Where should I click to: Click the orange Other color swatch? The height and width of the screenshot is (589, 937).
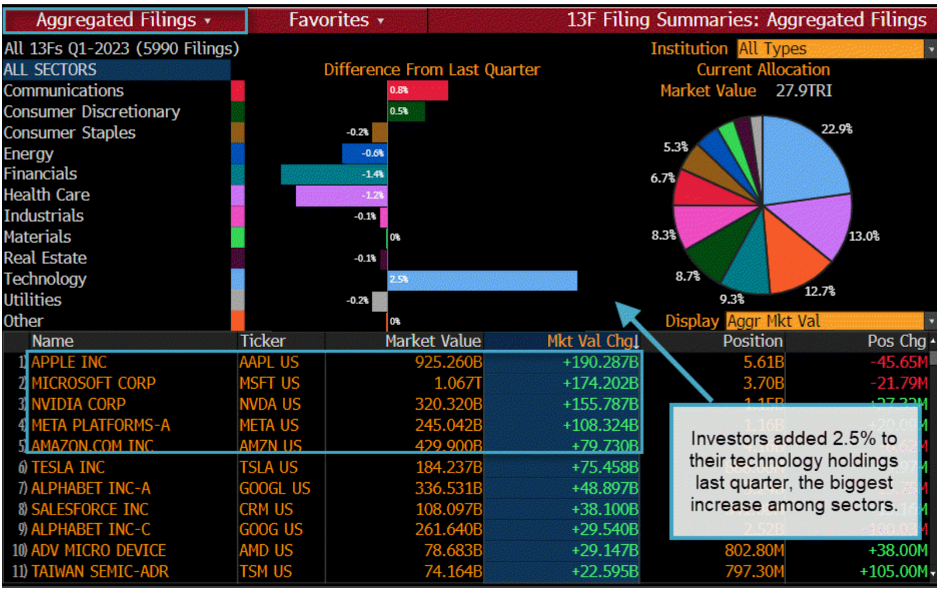pyautogui.click(x=238, y=321)
